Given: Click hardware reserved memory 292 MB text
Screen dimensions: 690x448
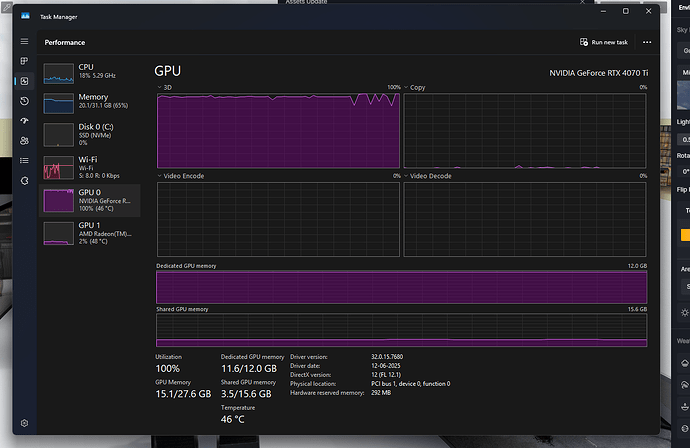Looking at the screenshot, I should [x=381, y=393].
